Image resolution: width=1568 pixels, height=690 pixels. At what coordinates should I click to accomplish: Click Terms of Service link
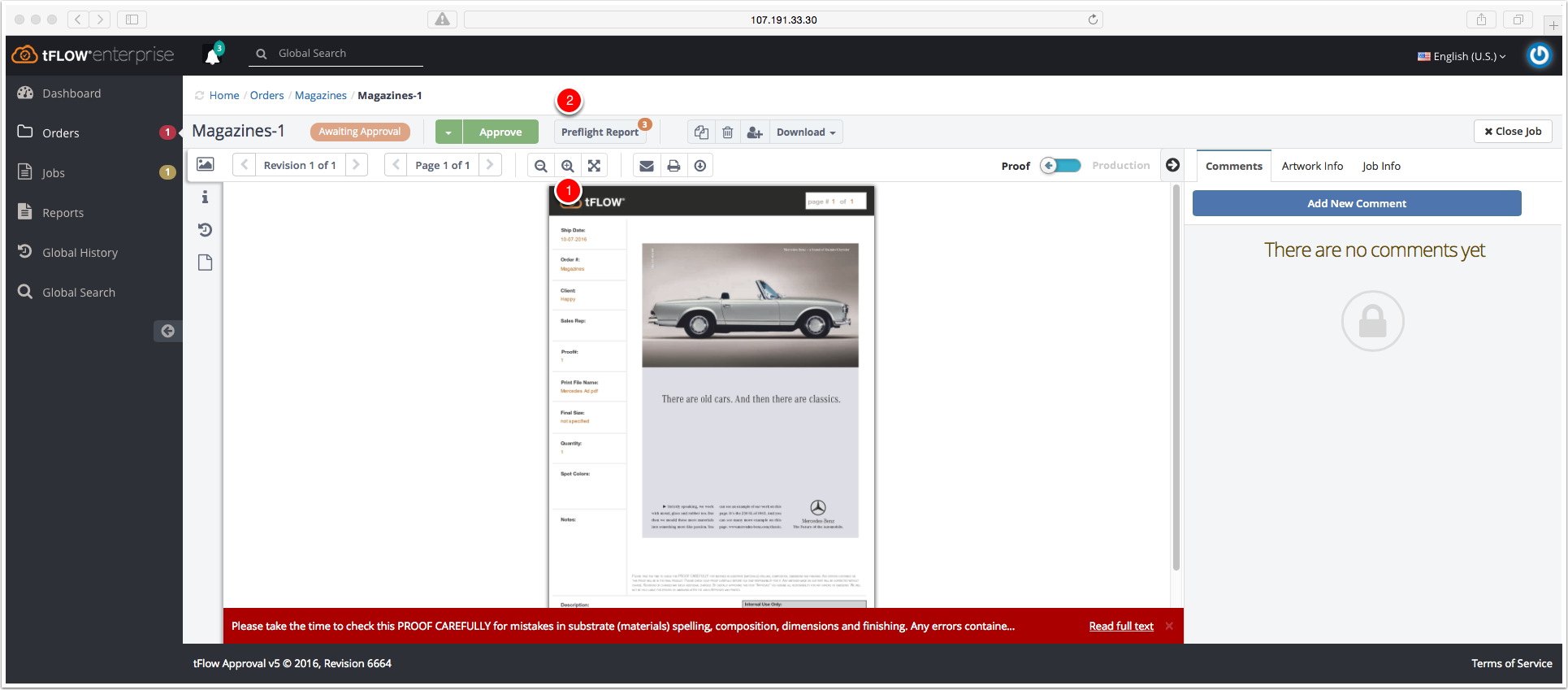click(1511, 663)
